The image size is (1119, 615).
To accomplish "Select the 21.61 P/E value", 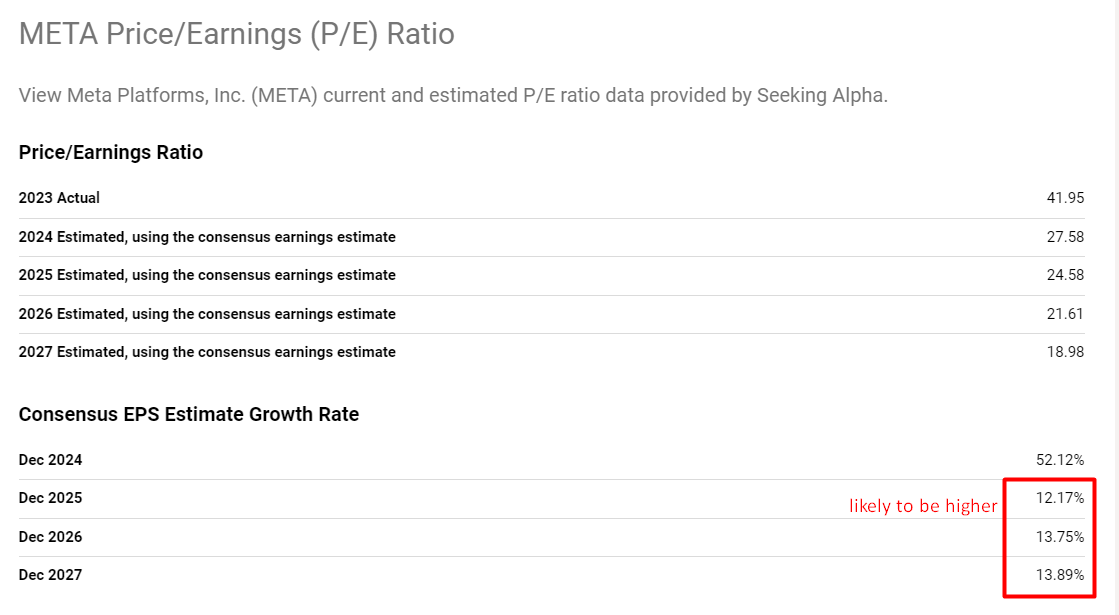I will click(1065, 314).
